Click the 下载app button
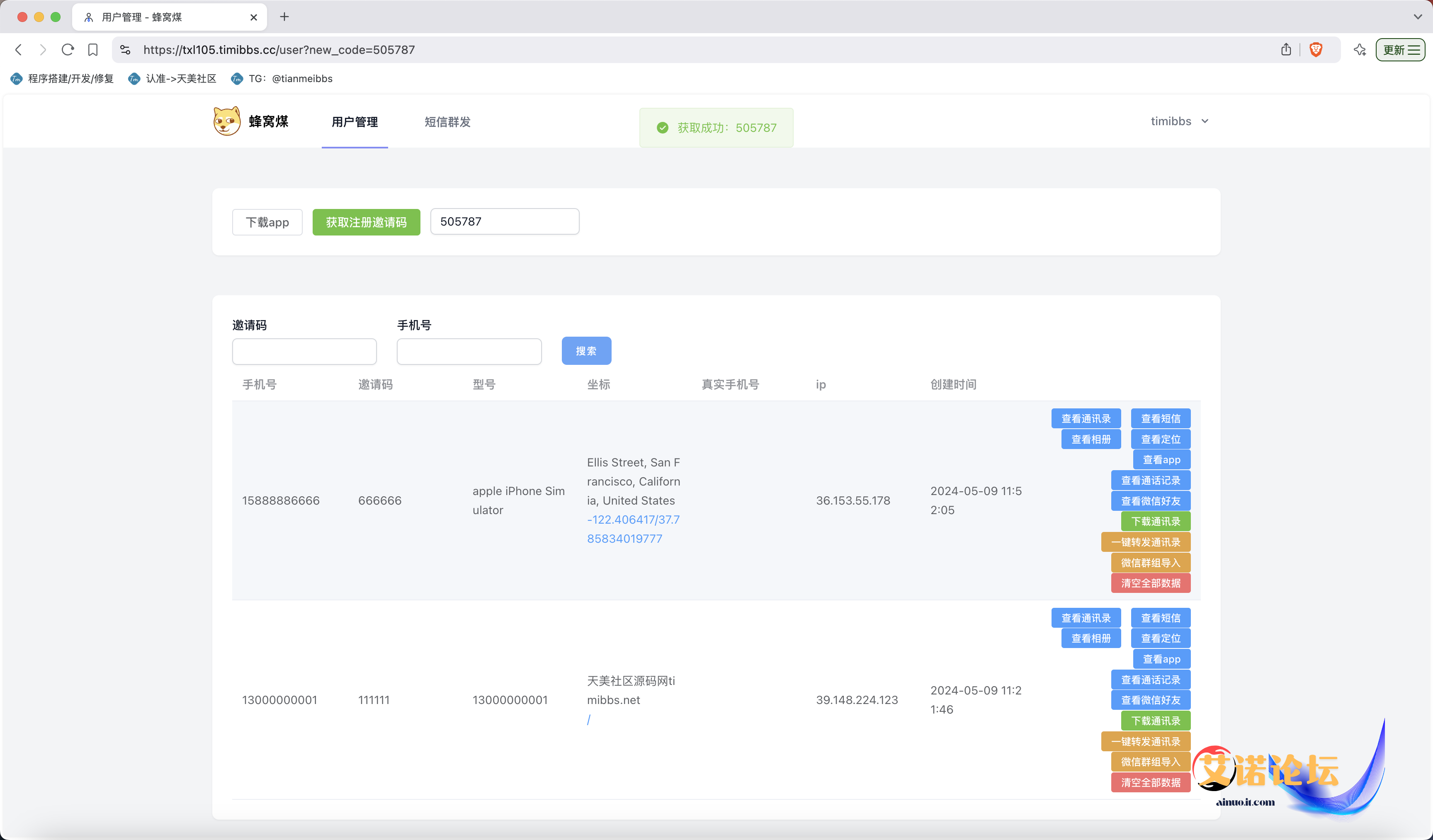The image size is (1433, 840). pyautogui.click(x=267, y=222)
